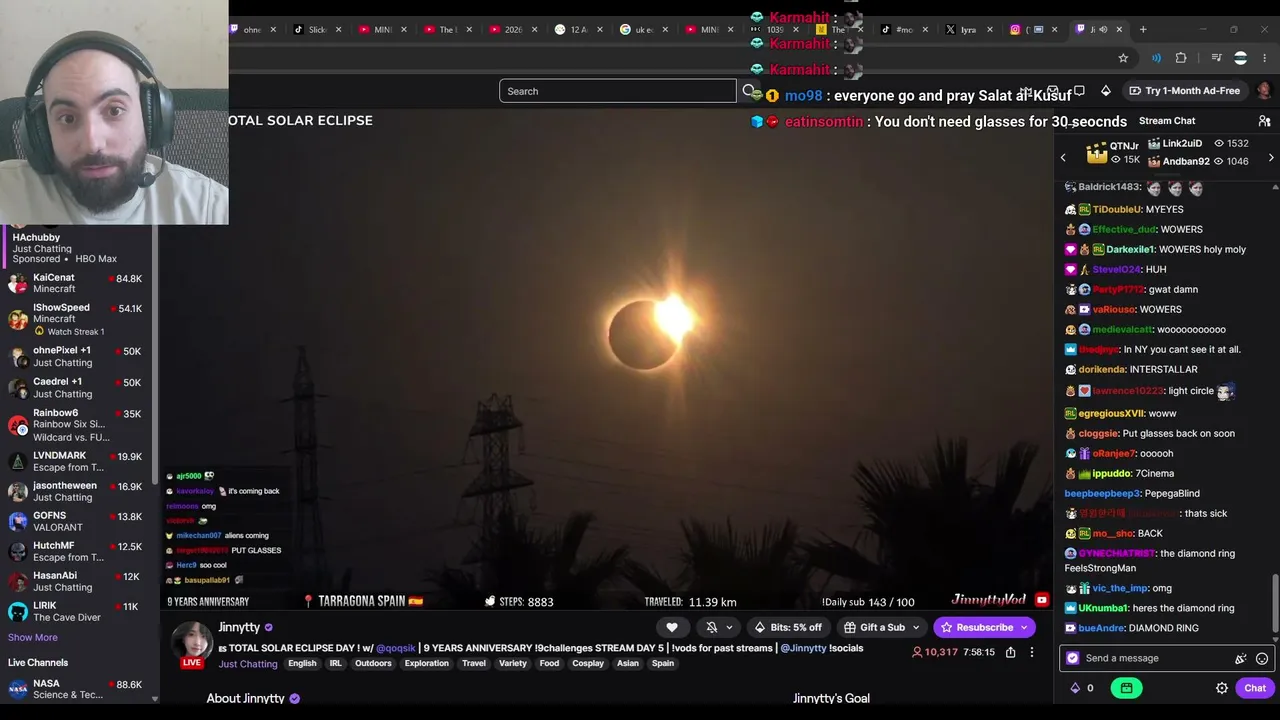The height and width of the screenshot is (720, 1280).
Task: Open IShowSpeed channel in sidebar
Action: [78, 319]
